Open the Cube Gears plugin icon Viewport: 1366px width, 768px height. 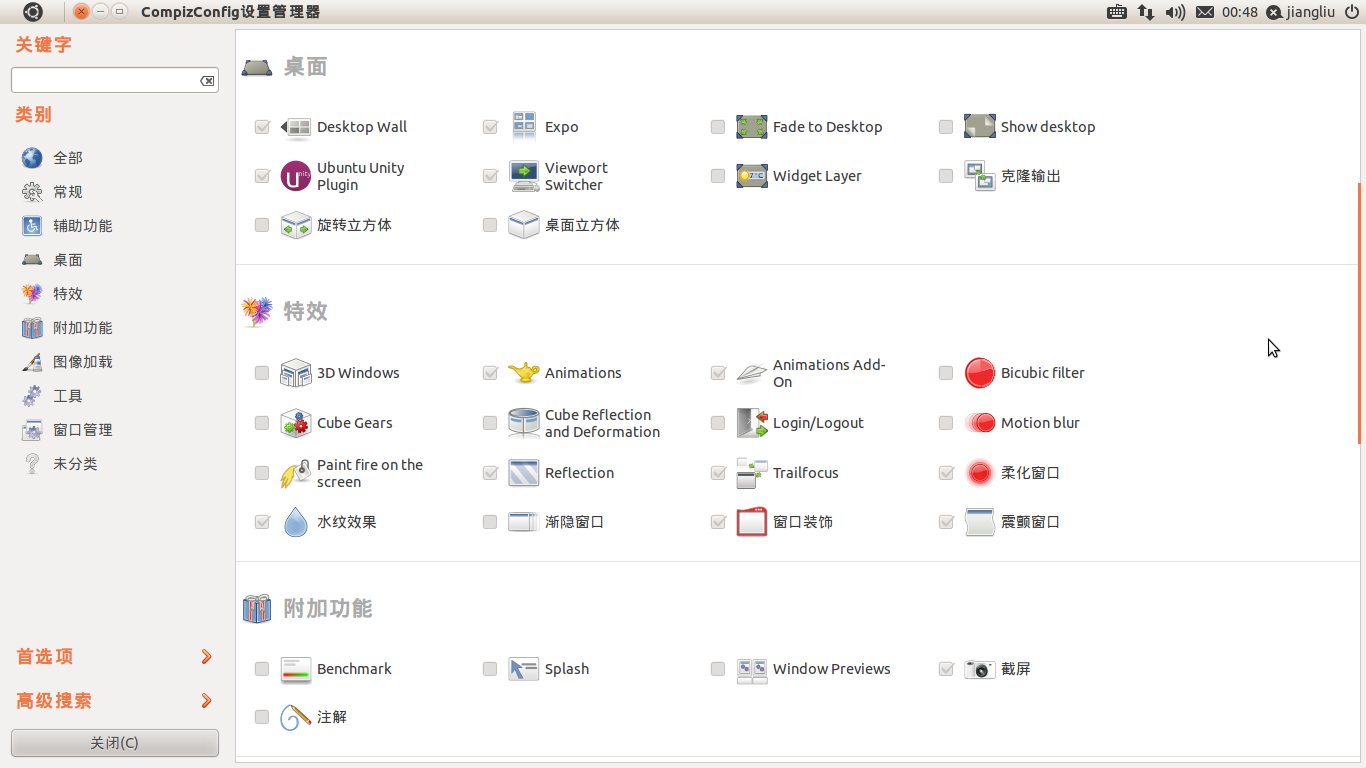coord(296,423)
